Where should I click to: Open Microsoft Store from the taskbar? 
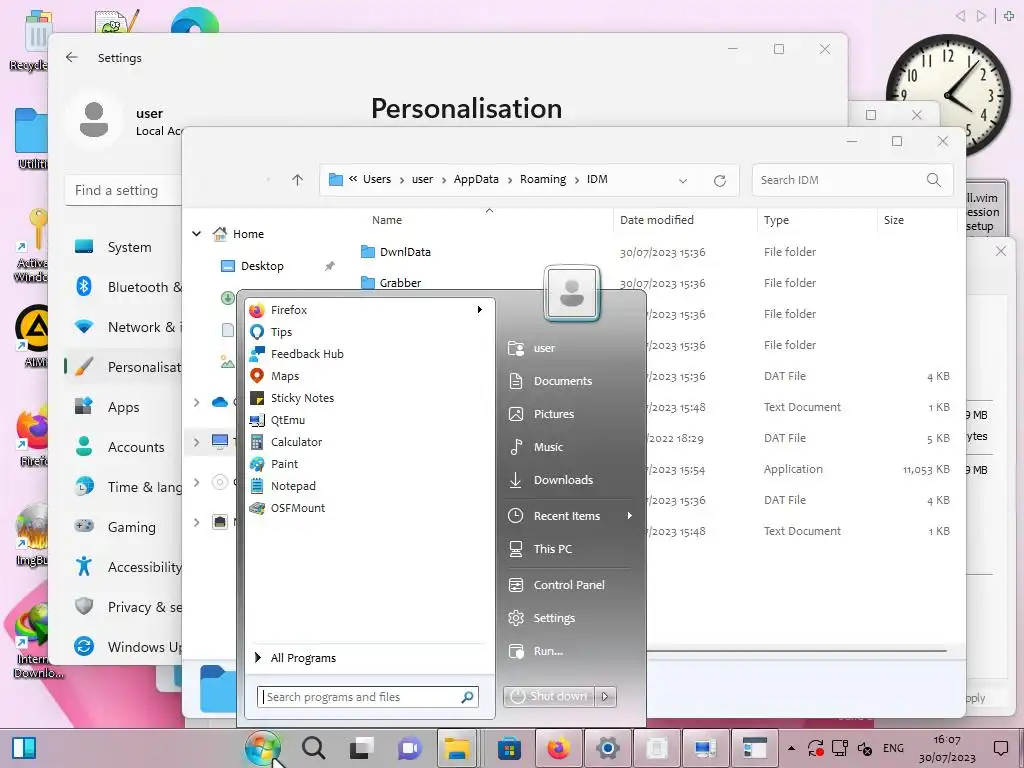pyautogui.click(x=509, y=748)
